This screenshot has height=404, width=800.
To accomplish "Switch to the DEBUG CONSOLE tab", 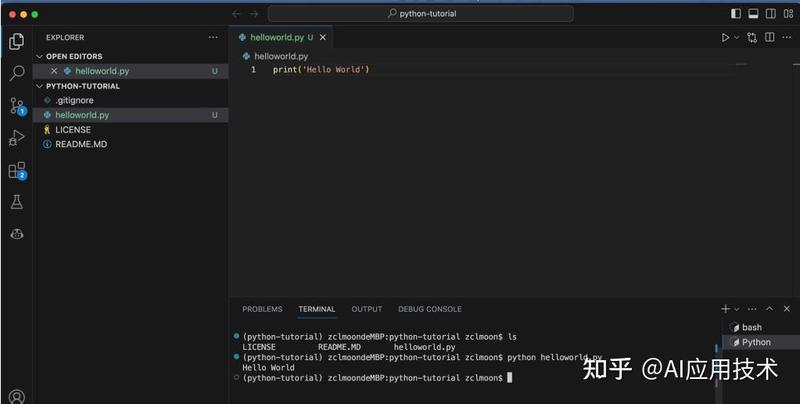I will 430,309.
